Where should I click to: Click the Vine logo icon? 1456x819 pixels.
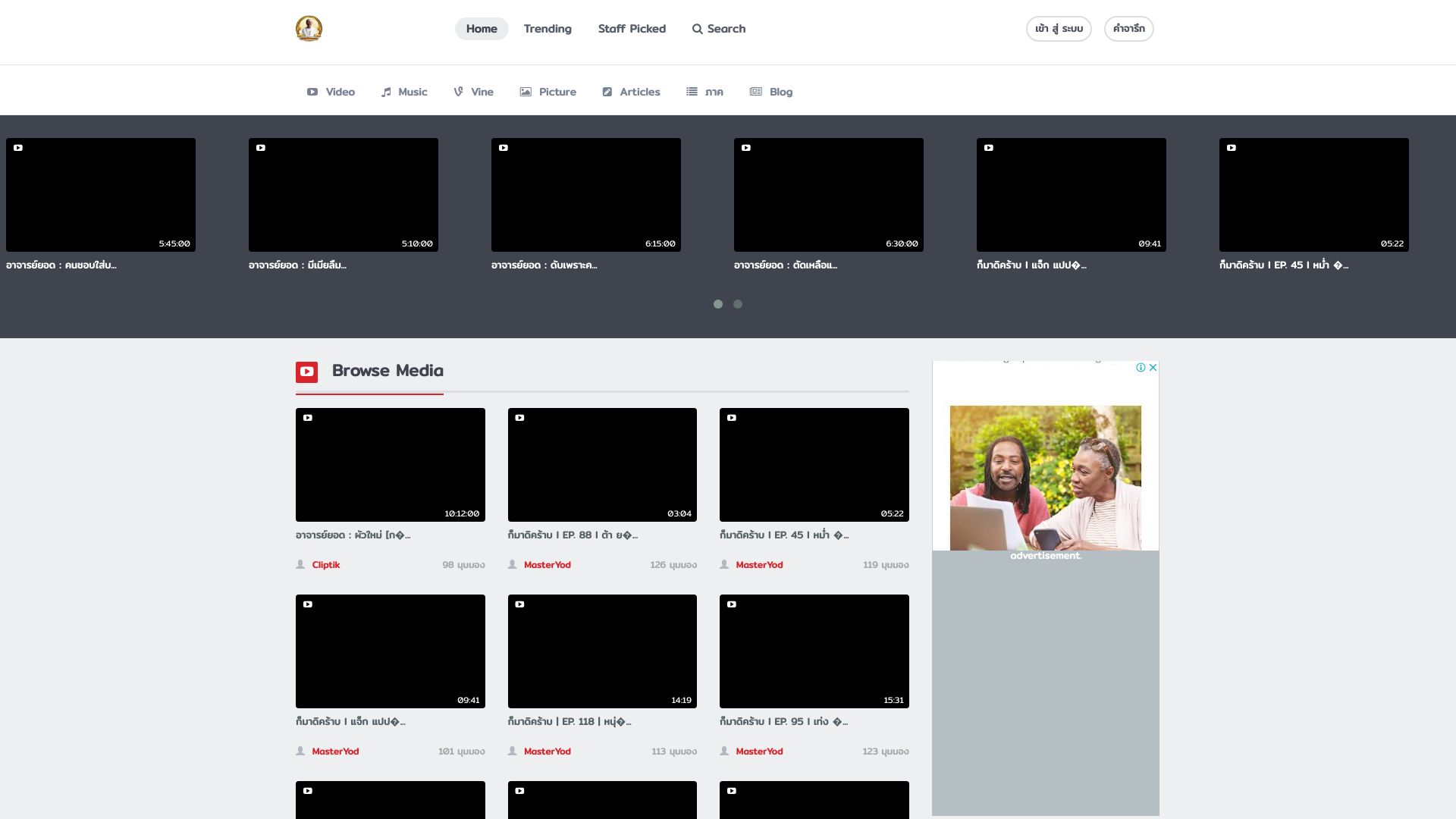[458, 92]
